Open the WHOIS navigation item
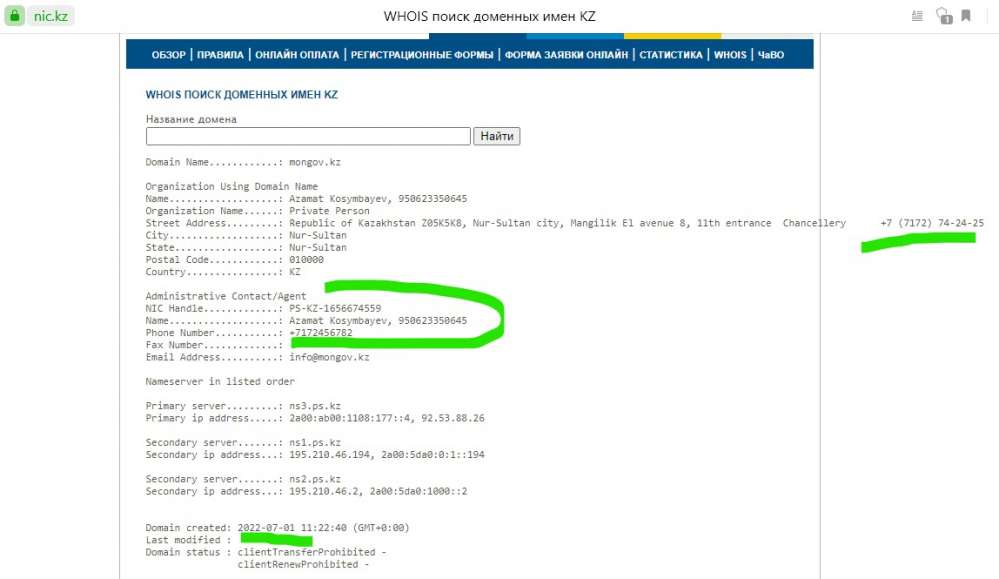This screenshot has height=579, width=999. [x=729, y=55]
